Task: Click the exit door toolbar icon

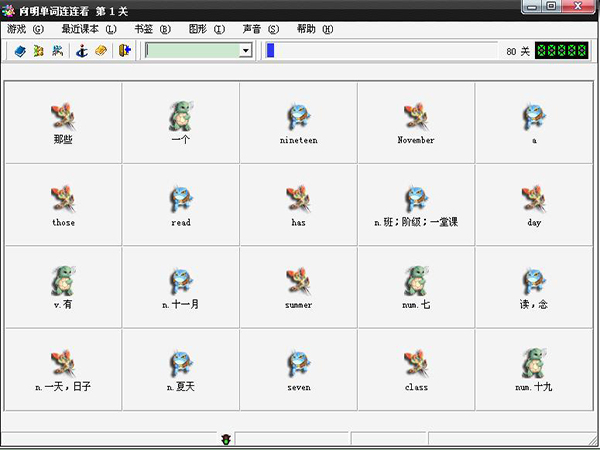Action: click(125, 51)
